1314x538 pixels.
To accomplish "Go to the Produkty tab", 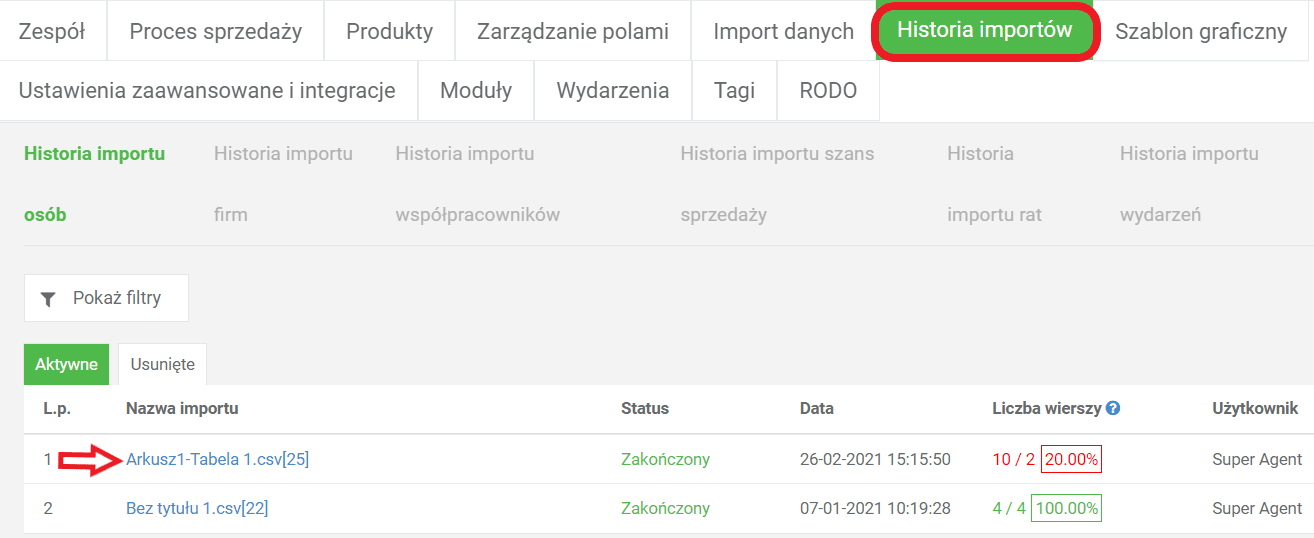I will click(389, 31).
